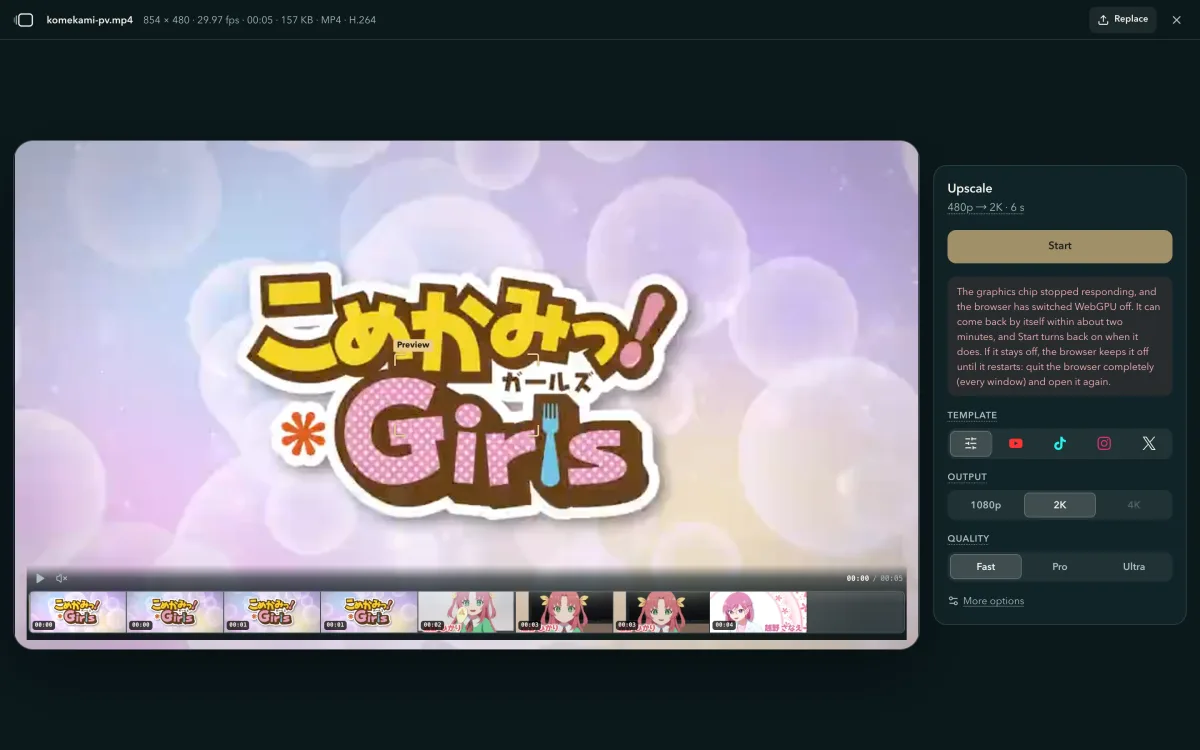Select Pro quality

click(x=1060, y=567)
